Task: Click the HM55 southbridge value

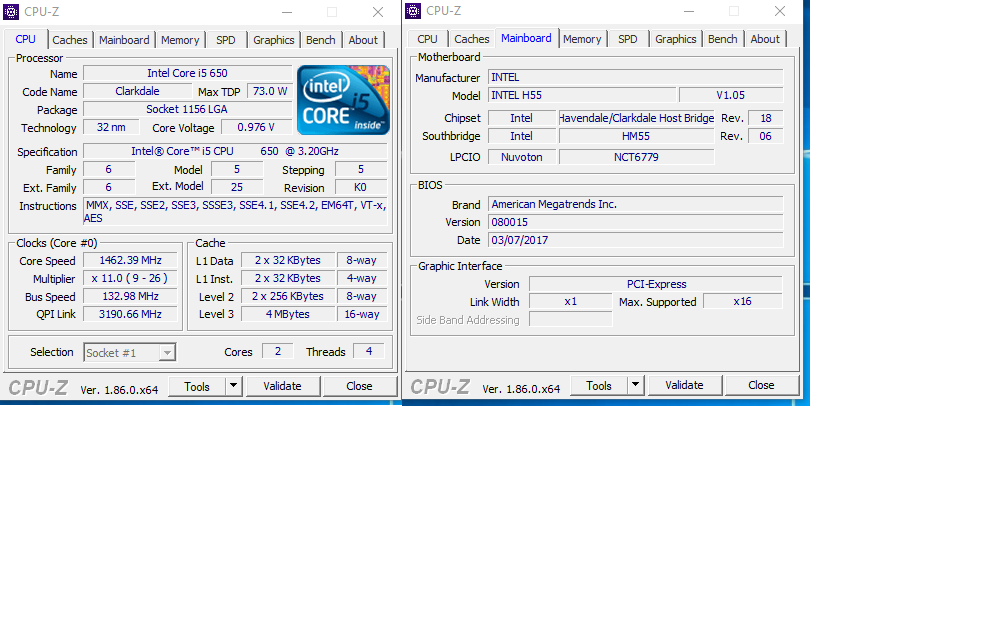Action: [x=636, y=136]
